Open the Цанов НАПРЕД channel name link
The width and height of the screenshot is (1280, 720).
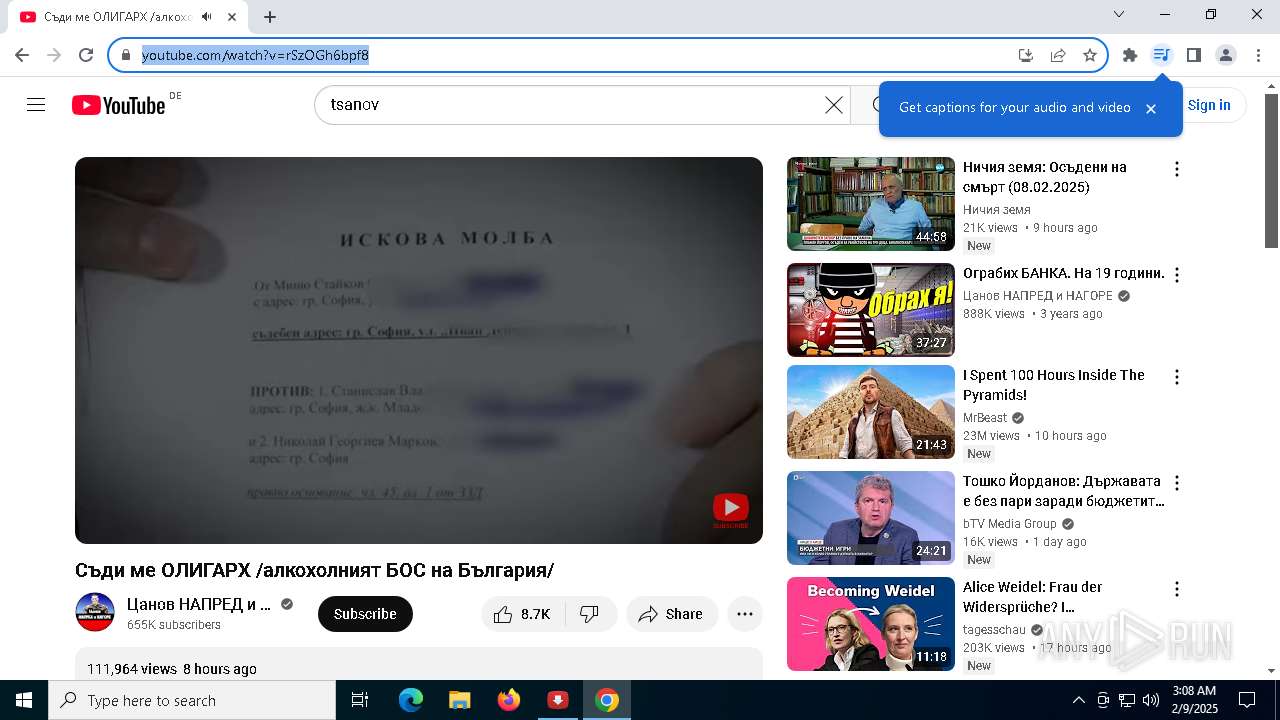coord(199,604)
